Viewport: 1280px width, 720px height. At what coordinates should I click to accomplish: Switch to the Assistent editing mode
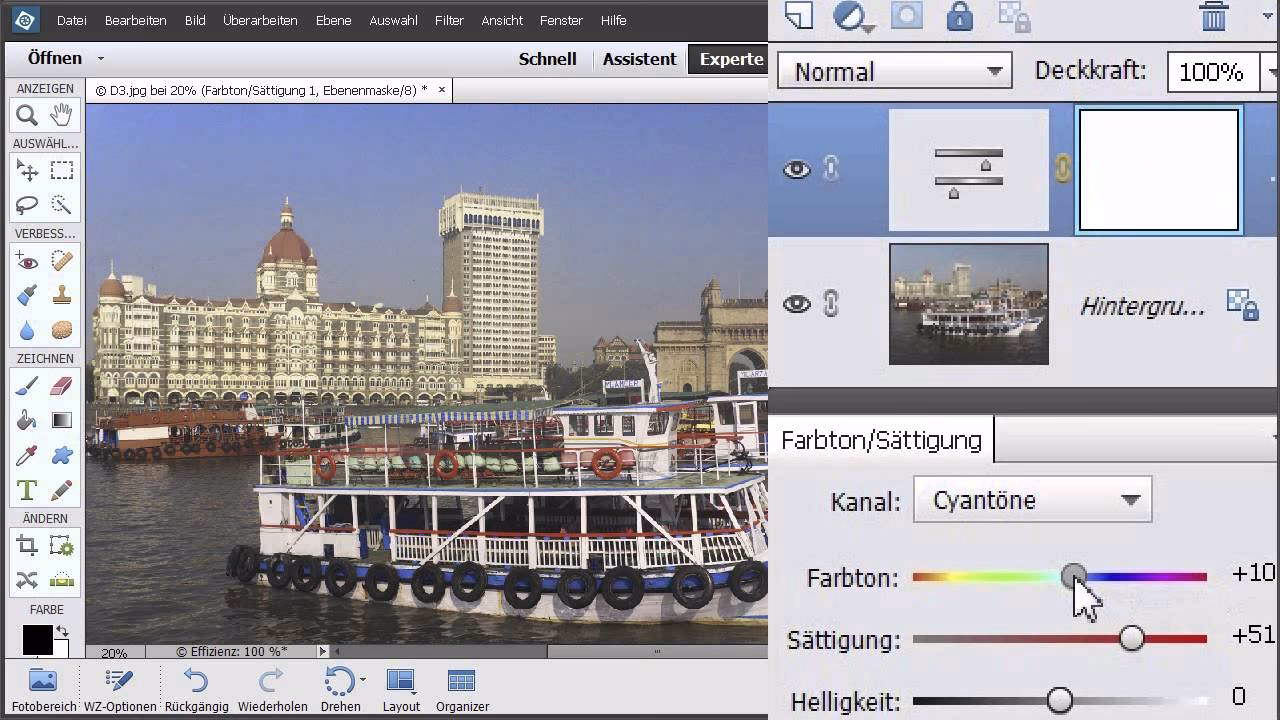tap(639, 59)
